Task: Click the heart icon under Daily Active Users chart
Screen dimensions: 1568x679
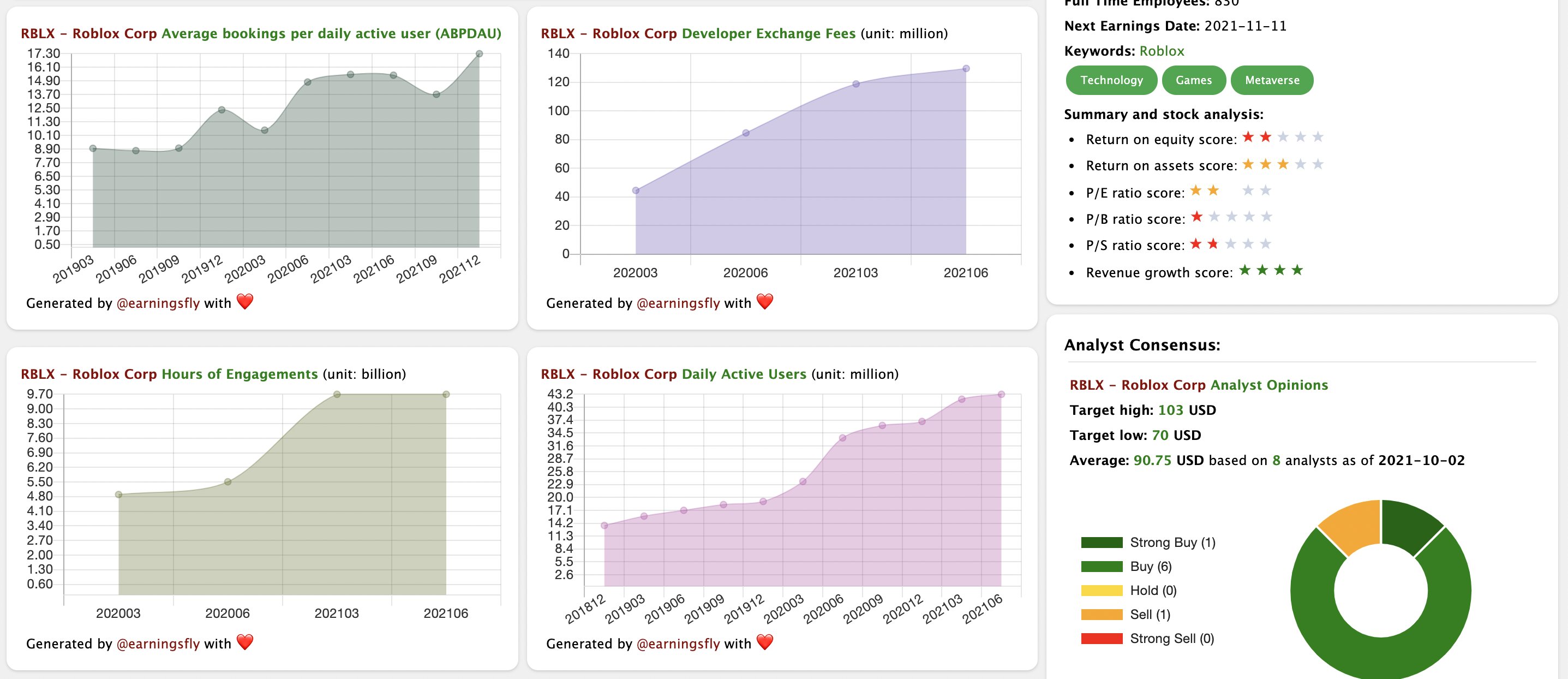Action: [764, 642]
